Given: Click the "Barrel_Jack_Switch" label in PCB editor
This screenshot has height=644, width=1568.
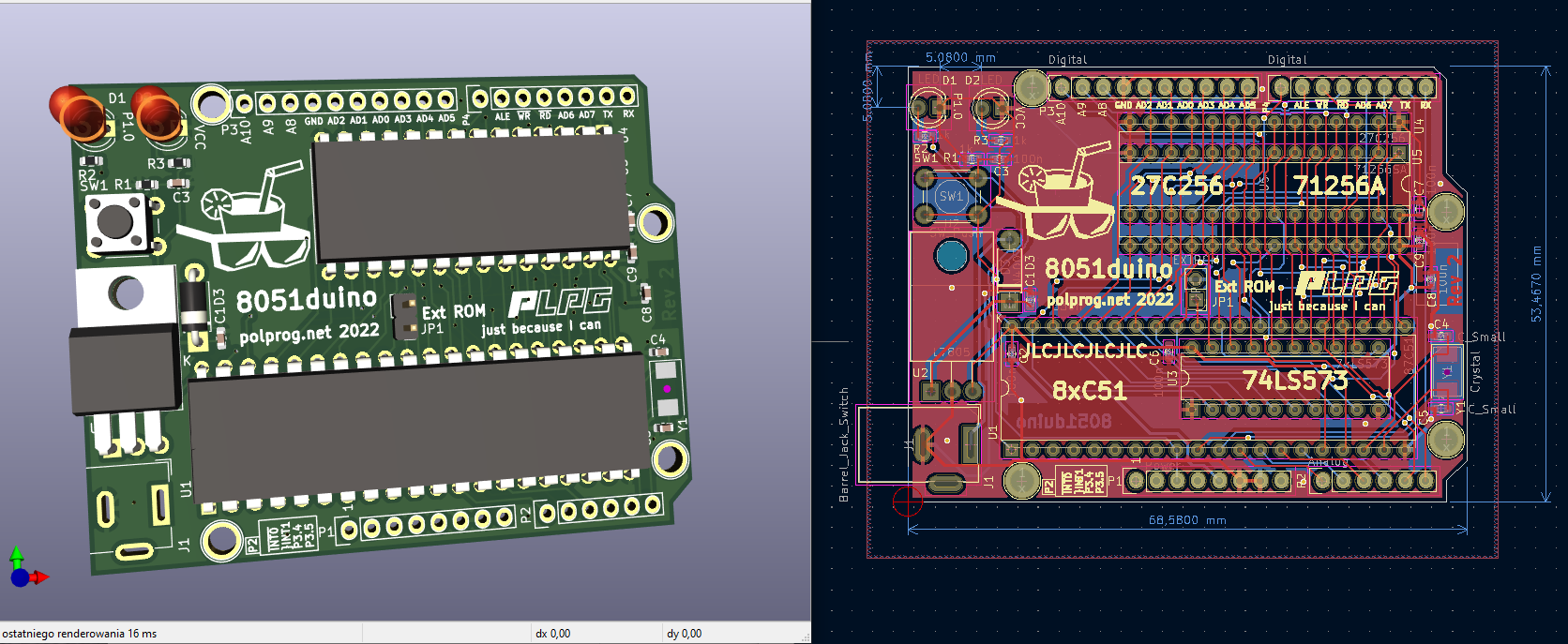Looking at the screenshot, I should tap(844, 444).
